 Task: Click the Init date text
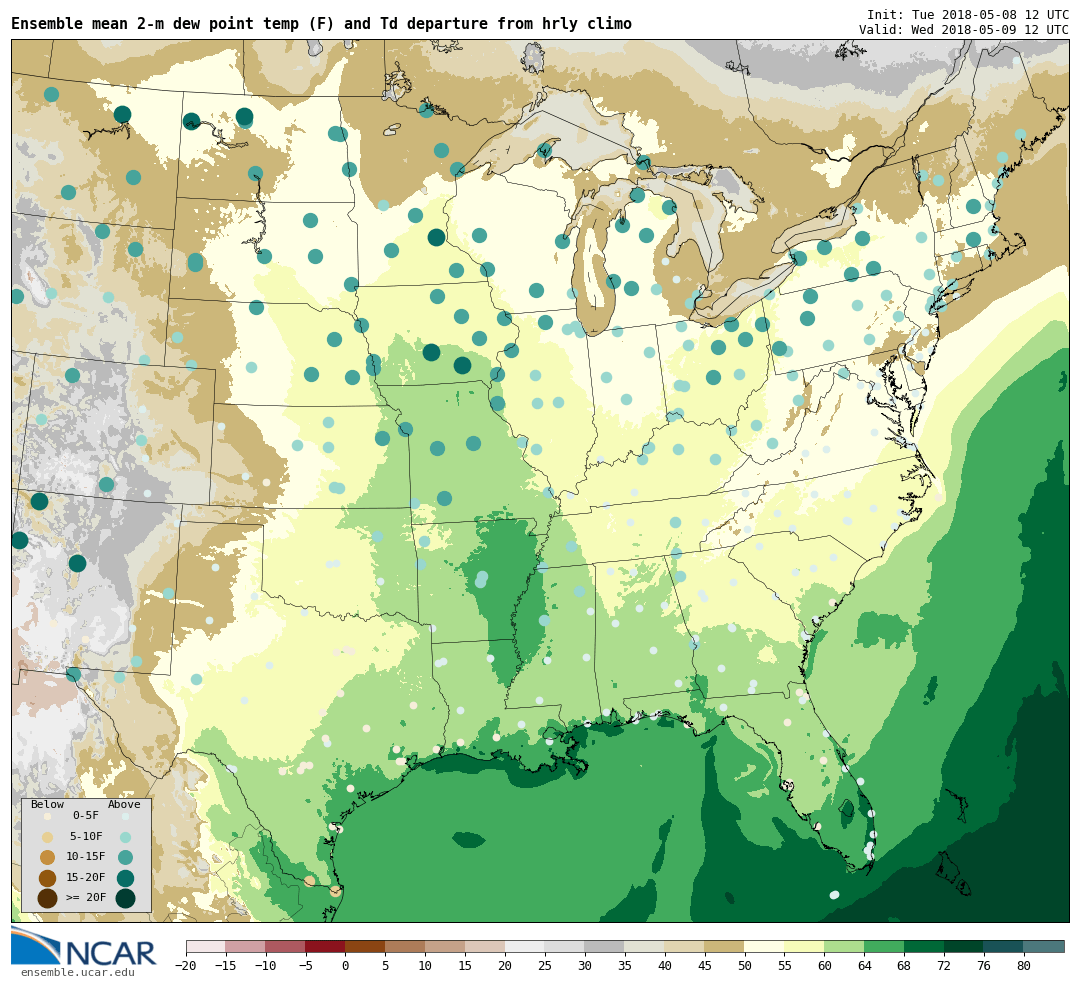(x=967, y=15)
